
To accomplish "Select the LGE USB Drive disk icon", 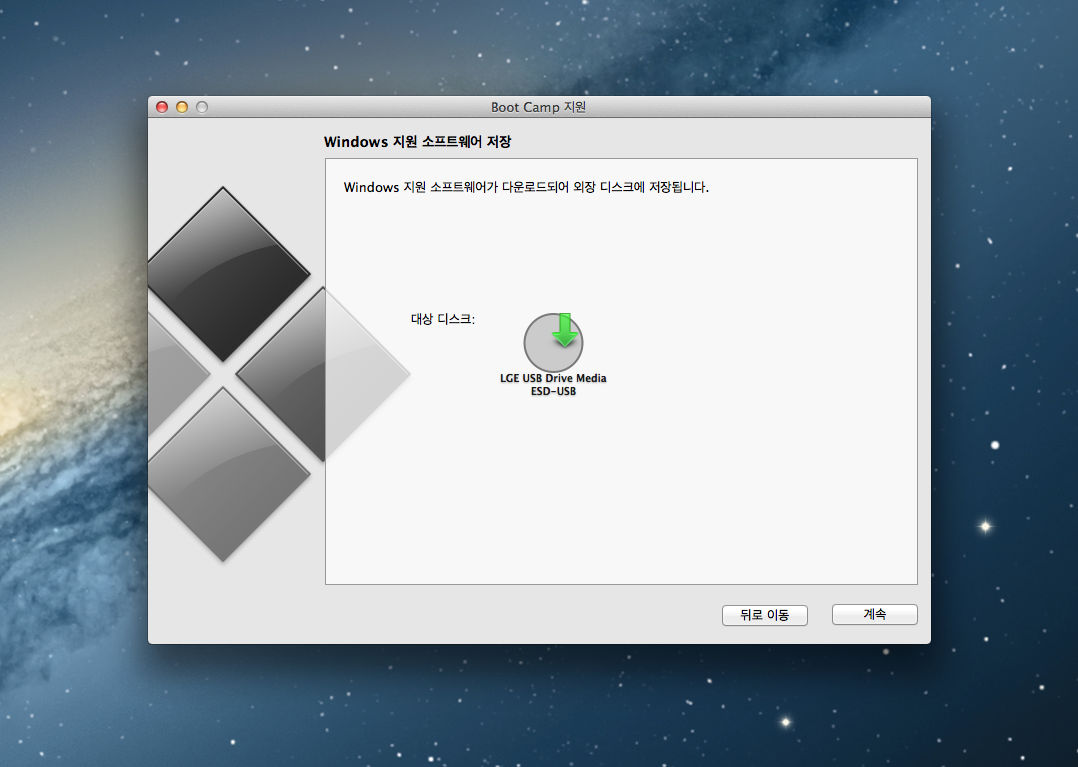I will tap(553, 342).
